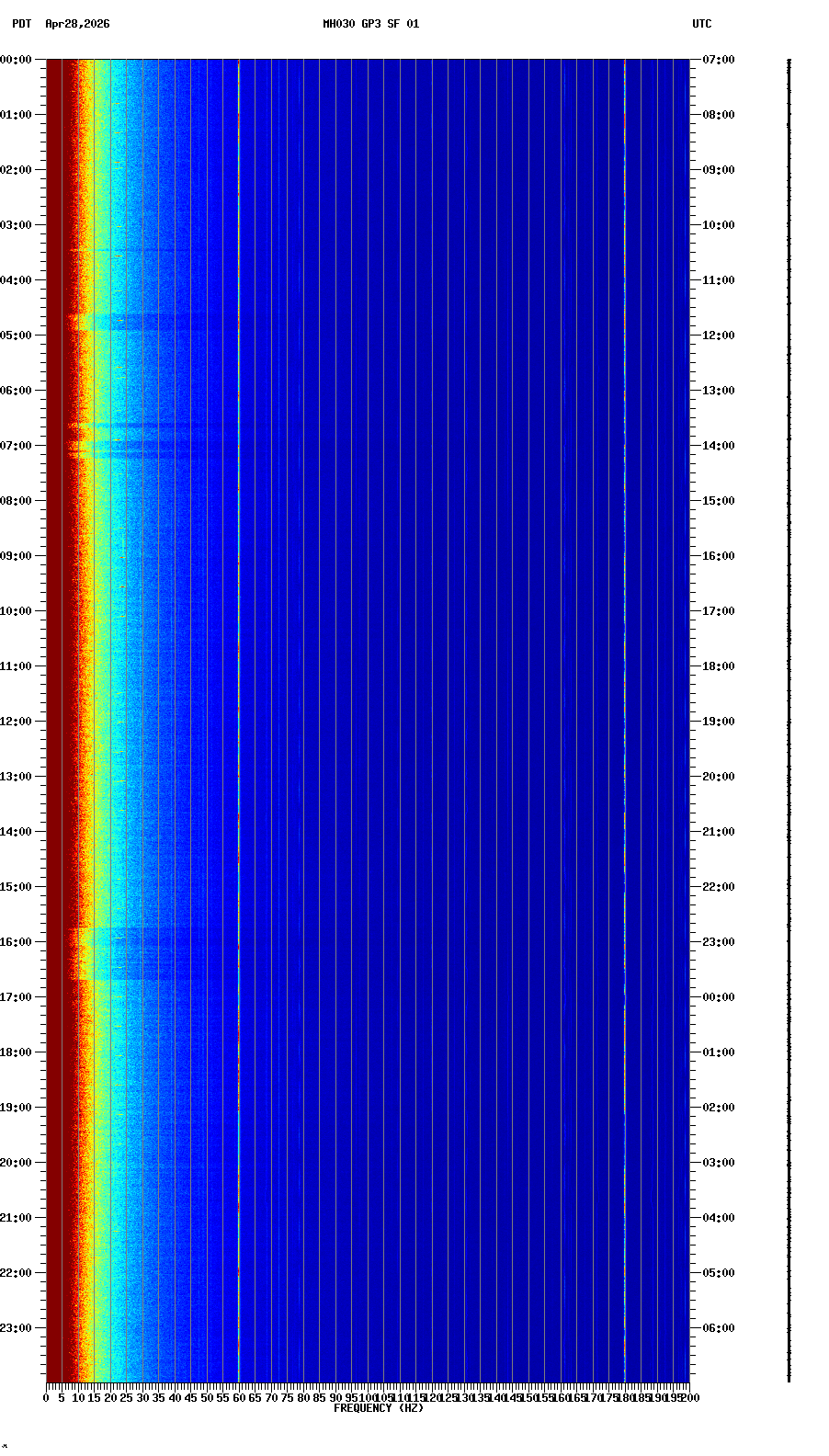Click 17:00 on the UTC time axis
829x1456 pixels.
[x=719, y=611]
